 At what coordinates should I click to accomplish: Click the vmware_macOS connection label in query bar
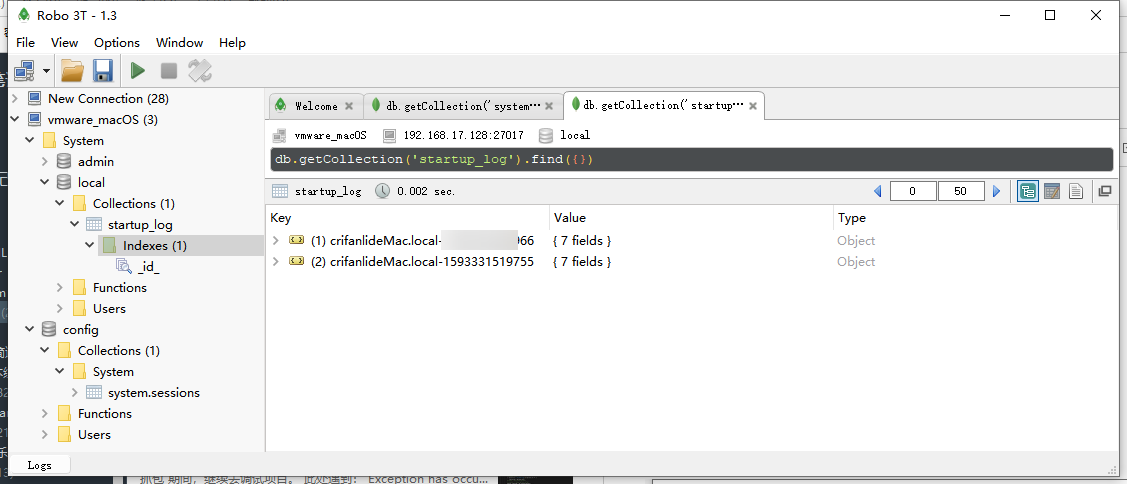[331, 135]
